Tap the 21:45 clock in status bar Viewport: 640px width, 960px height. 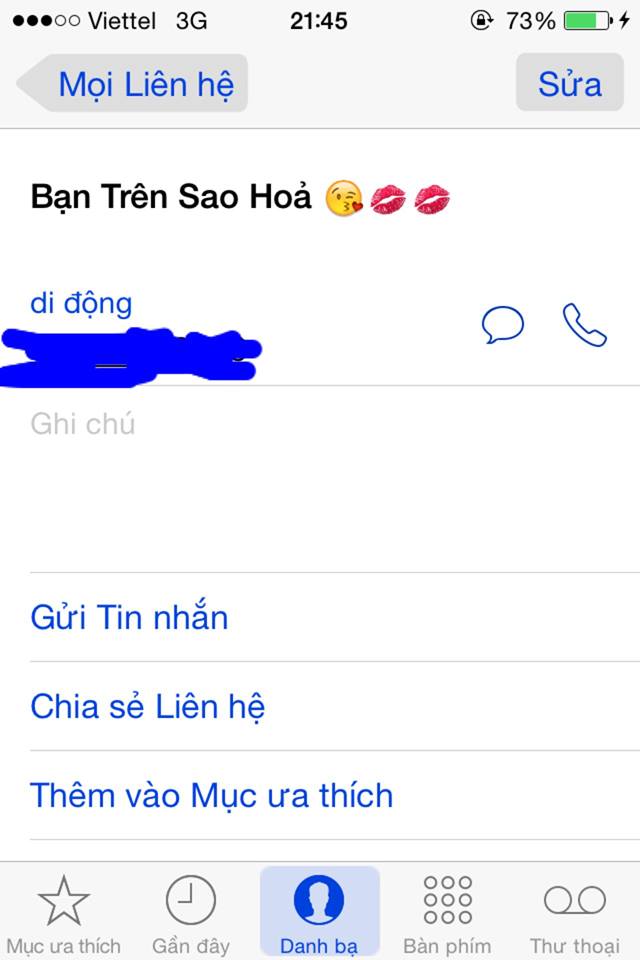(318, 21)
